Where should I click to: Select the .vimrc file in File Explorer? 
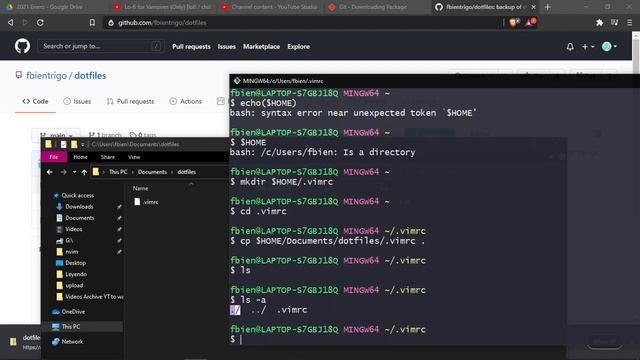point(147,202)
